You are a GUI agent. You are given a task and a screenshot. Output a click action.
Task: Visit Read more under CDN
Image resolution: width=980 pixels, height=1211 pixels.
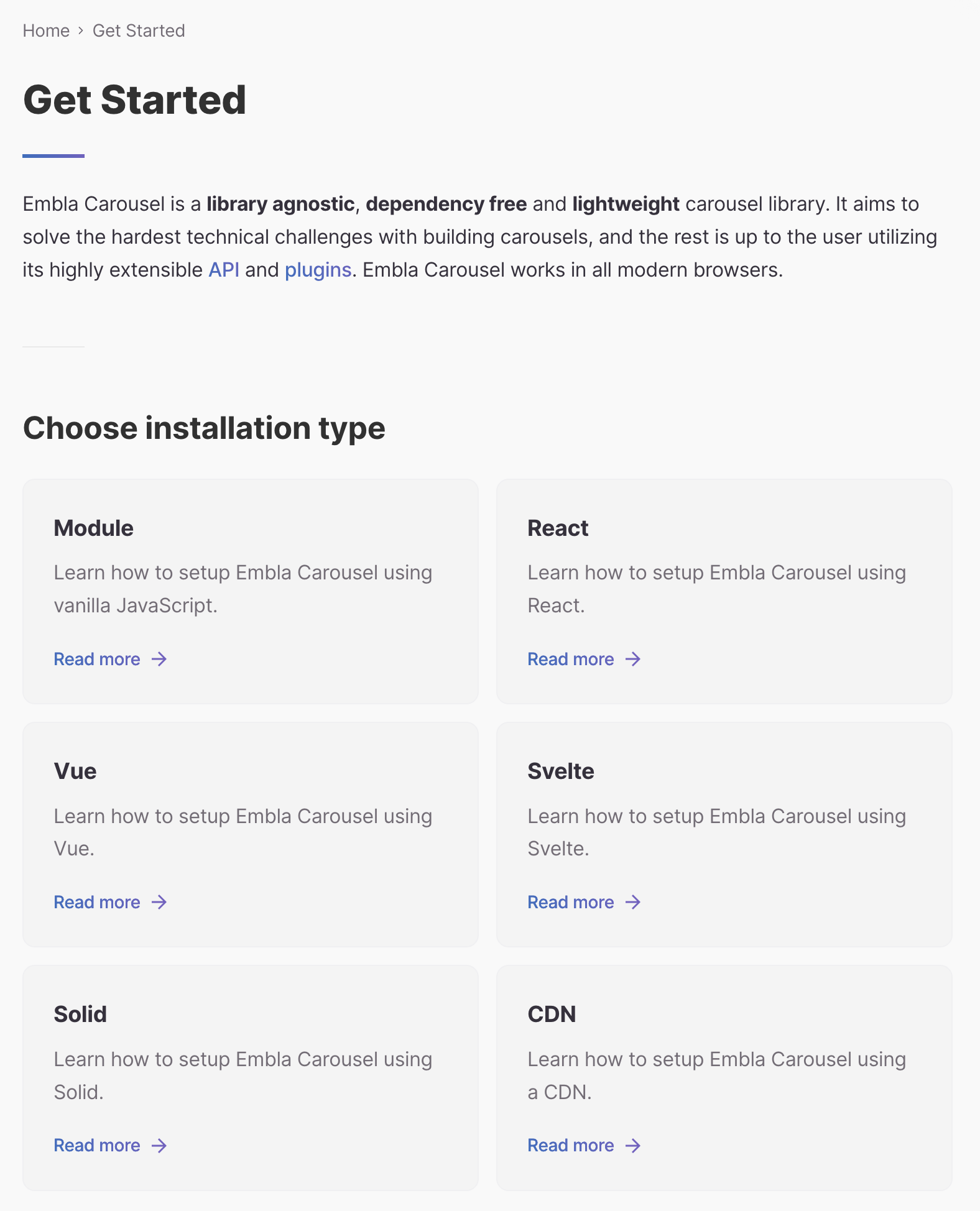570,1145
